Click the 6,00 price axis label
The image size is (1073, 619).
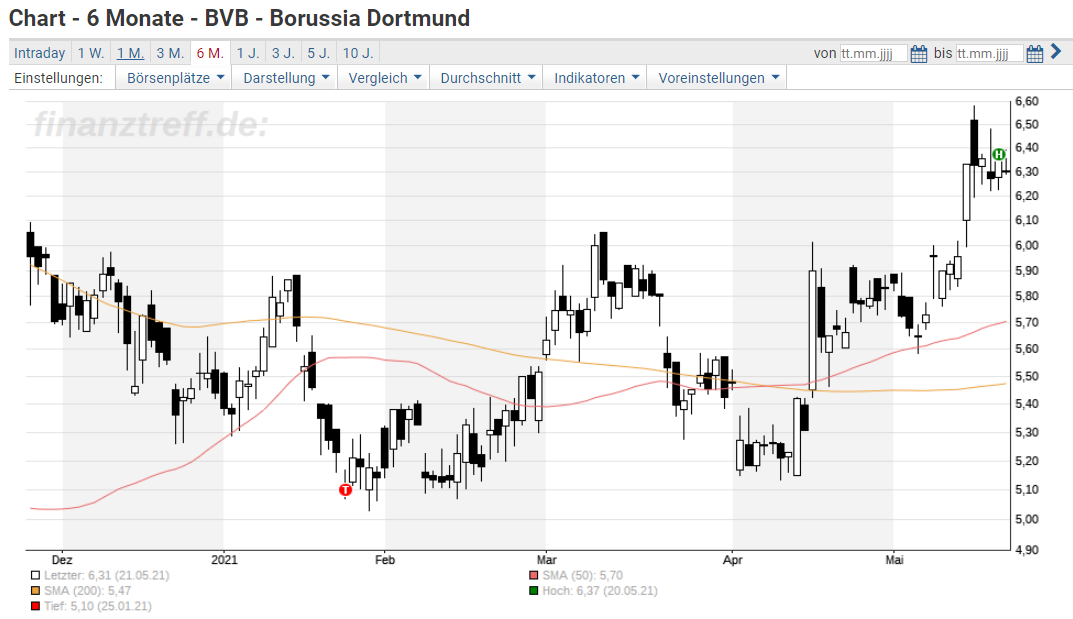[1026, 246]
